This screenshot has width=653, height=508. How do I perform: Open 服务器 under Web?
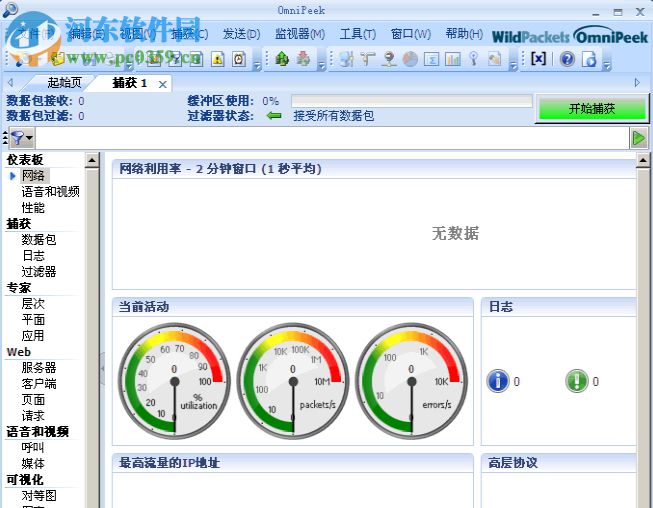click(39, 368)
